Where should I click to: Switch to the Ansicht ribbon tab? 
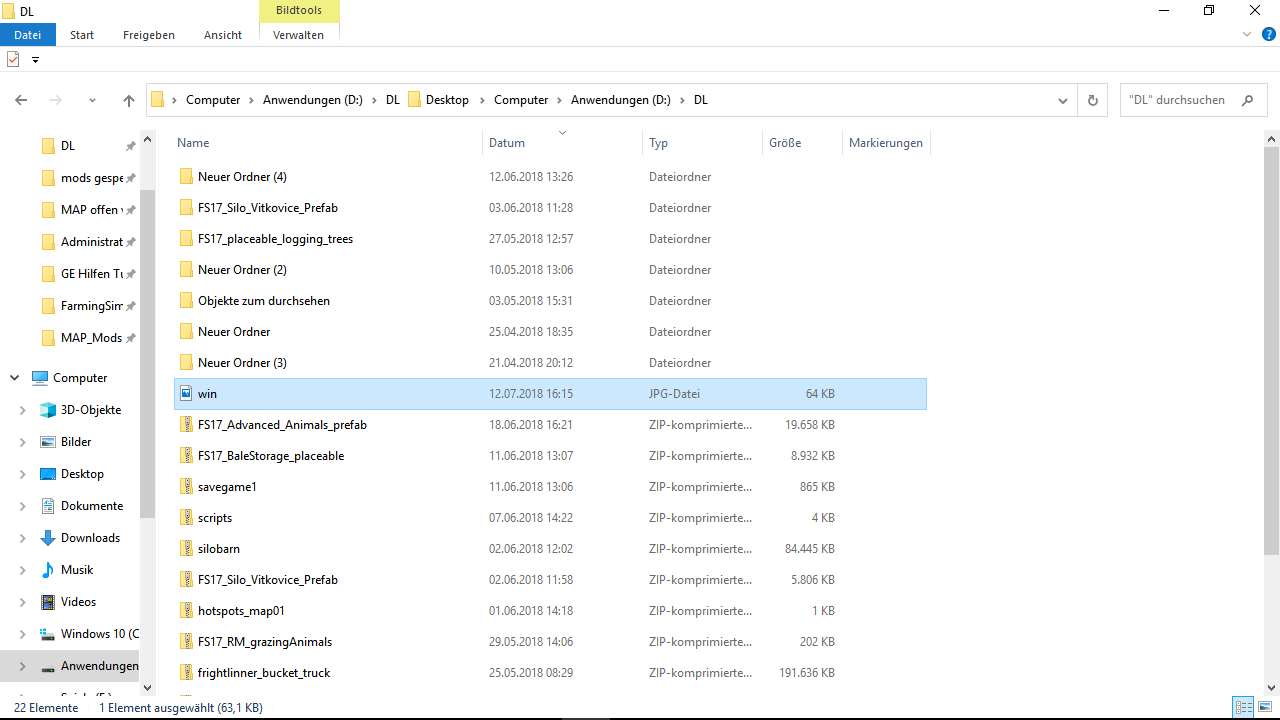pos(223,34)
